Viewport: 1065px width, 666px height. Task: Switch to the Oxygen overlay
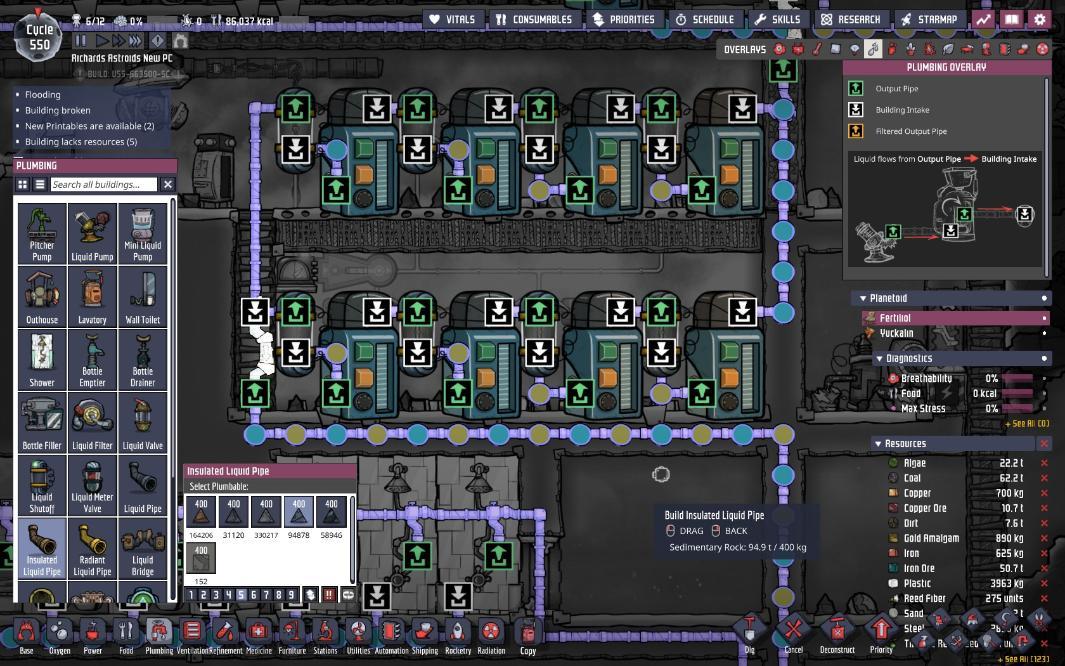pyautogui.click(x=779, y=49)
